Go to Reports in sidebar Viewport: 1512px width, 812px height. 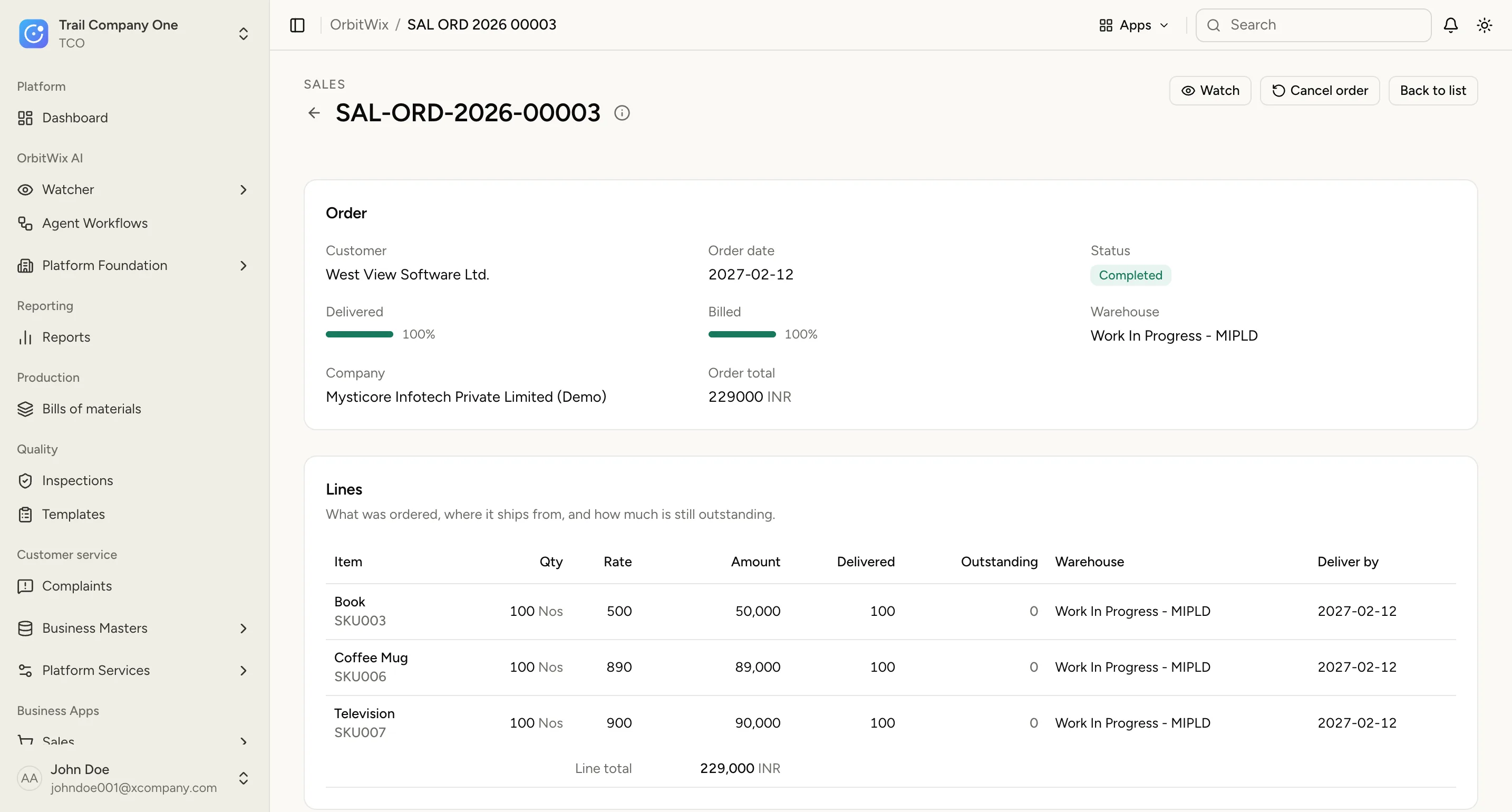(x=134, y=337)
